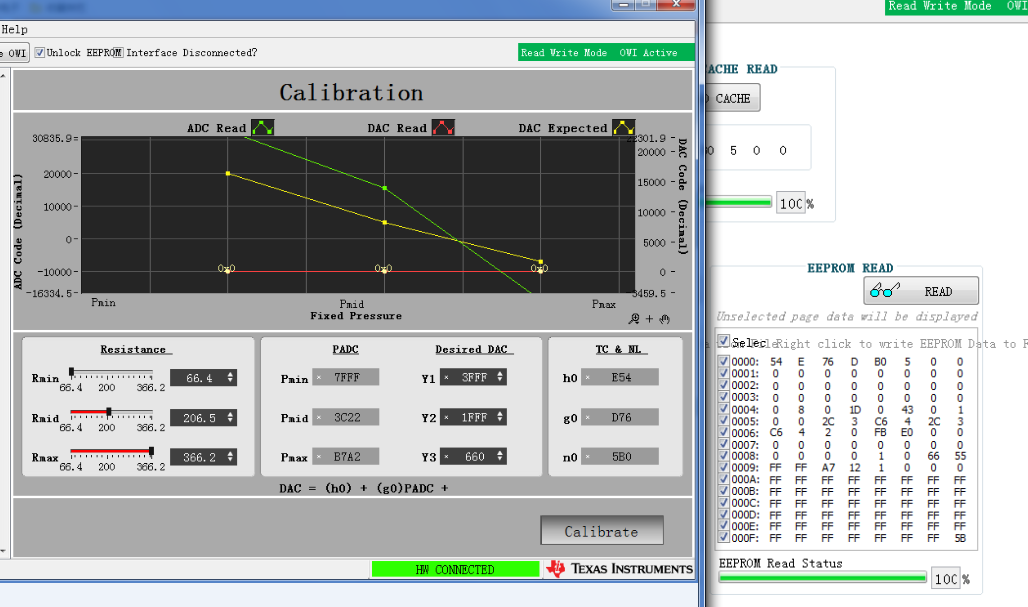Viewport: 1028px width, 607px height.
Task: Click the Rmax value stepper arrows
Action: click(230, 457)
